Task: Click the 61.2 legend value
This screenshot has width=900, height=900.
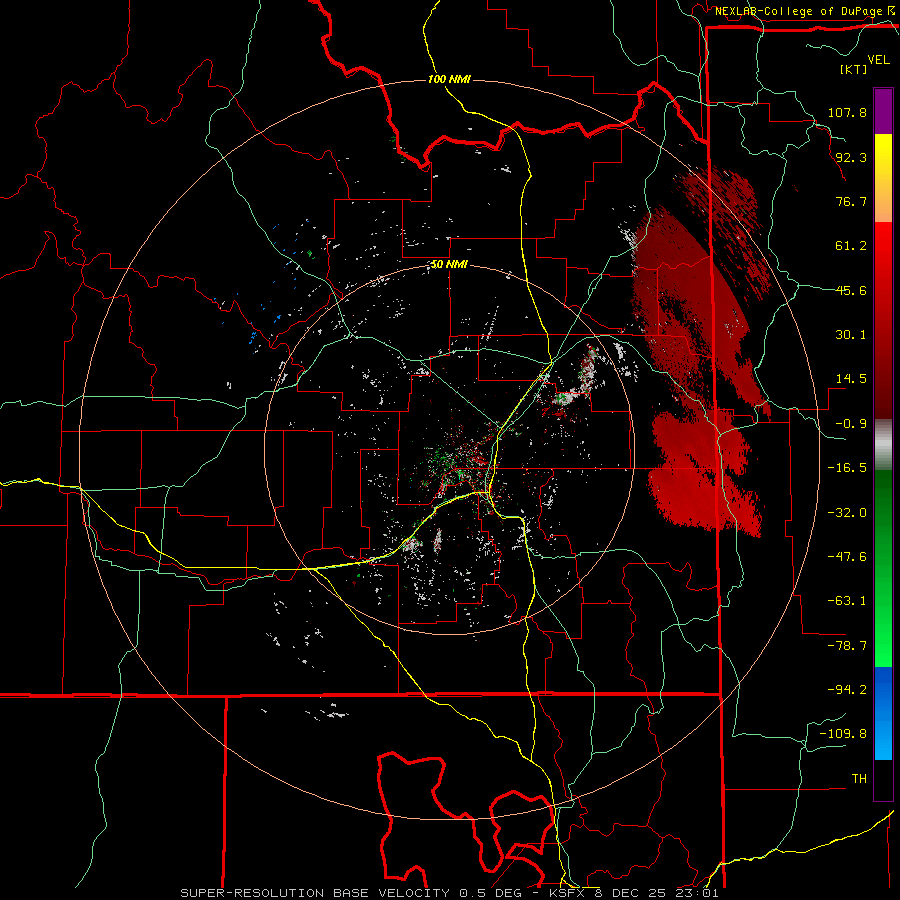Action: (851, 246)
